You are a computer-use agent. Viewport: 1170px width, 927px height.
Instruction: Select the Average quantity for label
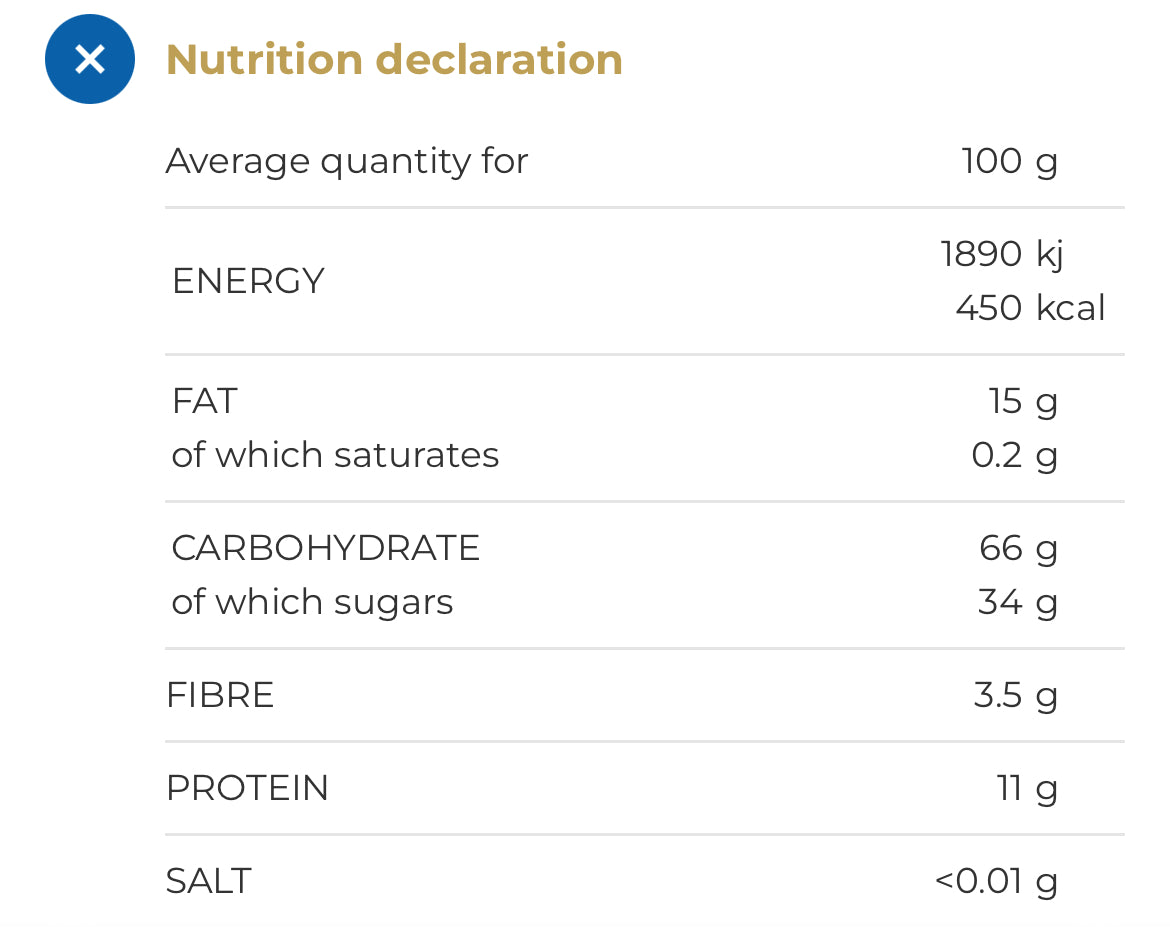point(347,161)
